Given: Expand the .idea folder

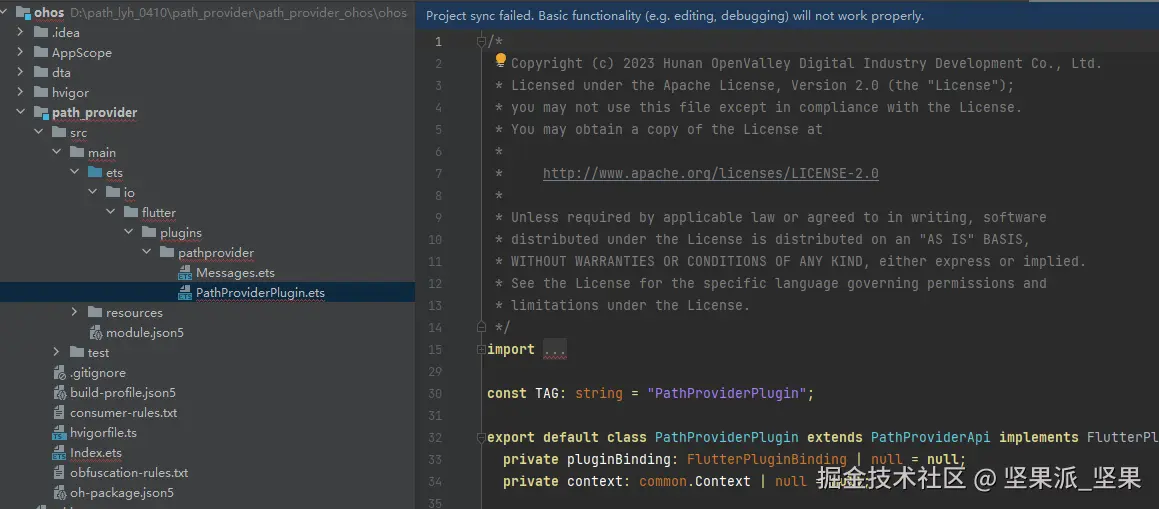Looking at the screenshot, I should point(21,33).
